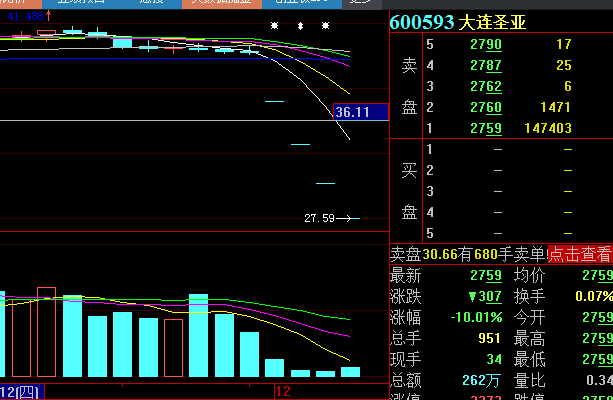
Task: Click the 最高 label
Action: pyautogui.click(x=529, y=339)
